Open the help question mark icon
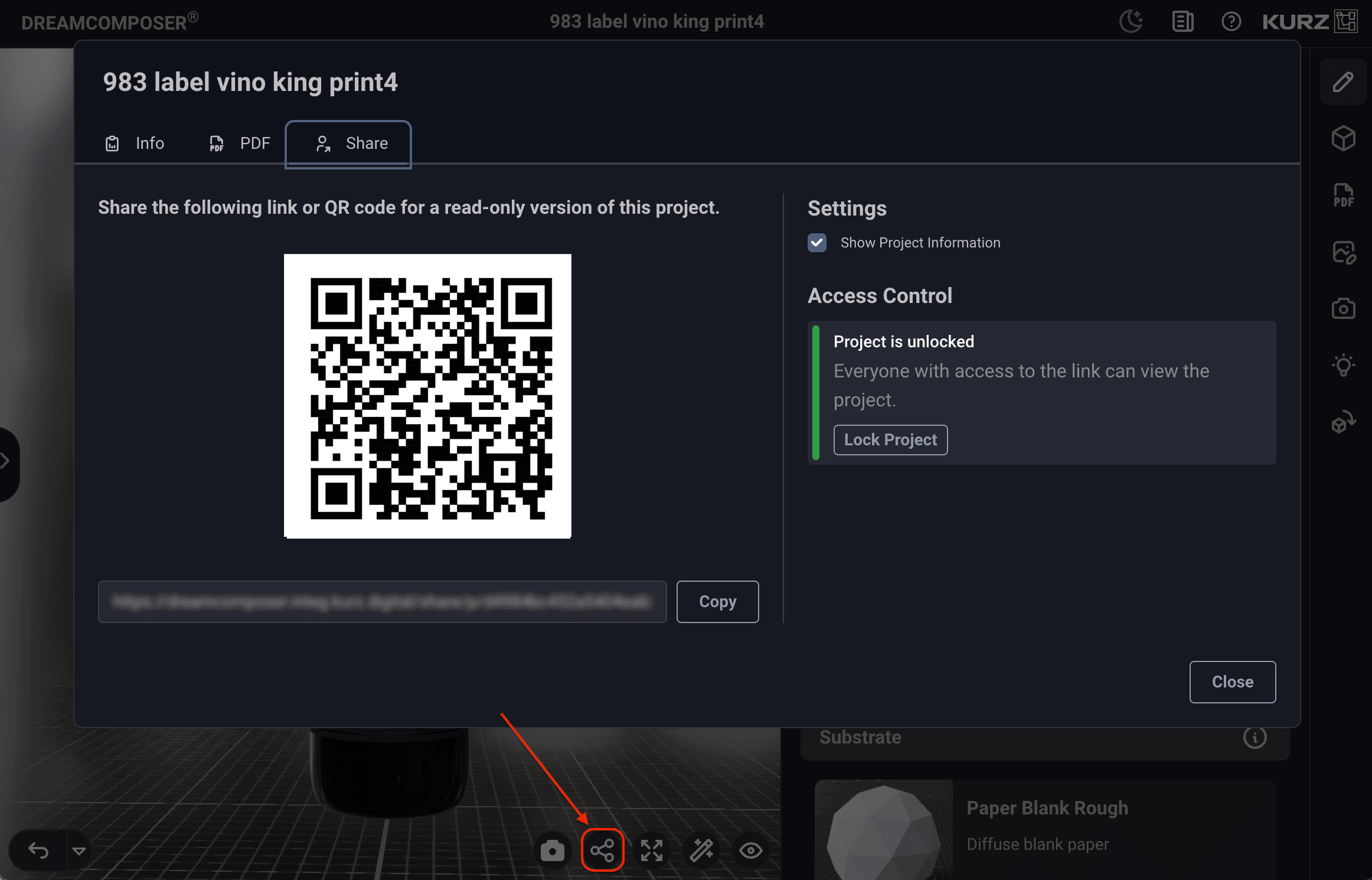 point(1231,22)
